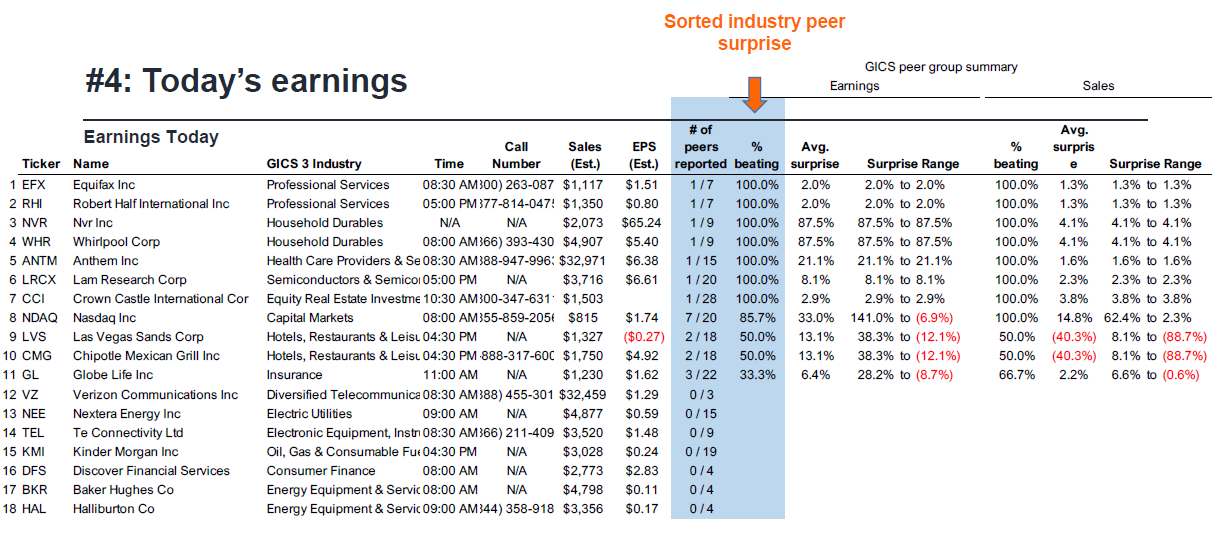Select the Insurance industry cell for Globe Life
Viewport: 1217px width, 554px height.
coord(295,375)
